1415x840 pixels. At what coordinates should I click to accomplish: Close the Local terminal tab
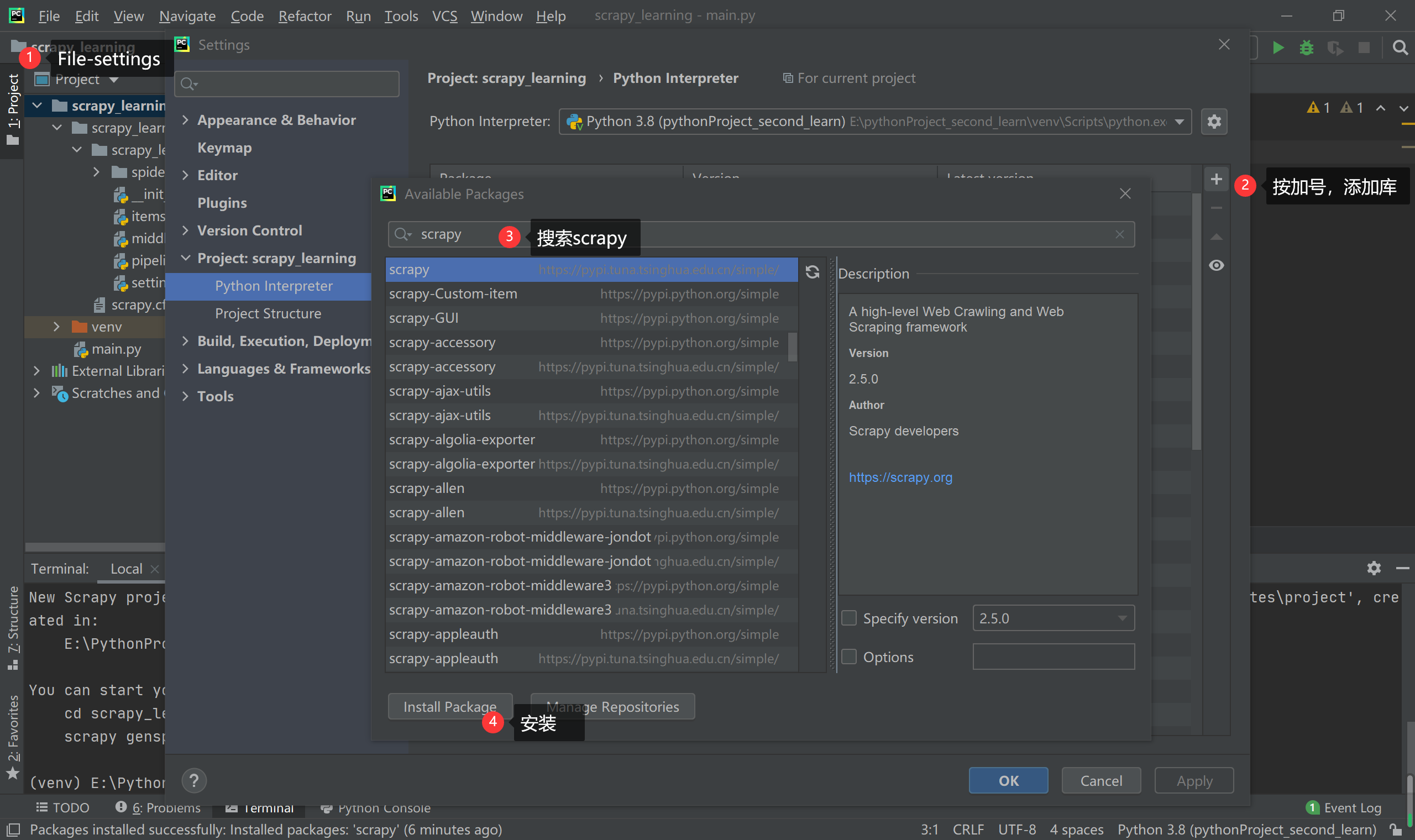pyautogui.click(x=155, y=569)
